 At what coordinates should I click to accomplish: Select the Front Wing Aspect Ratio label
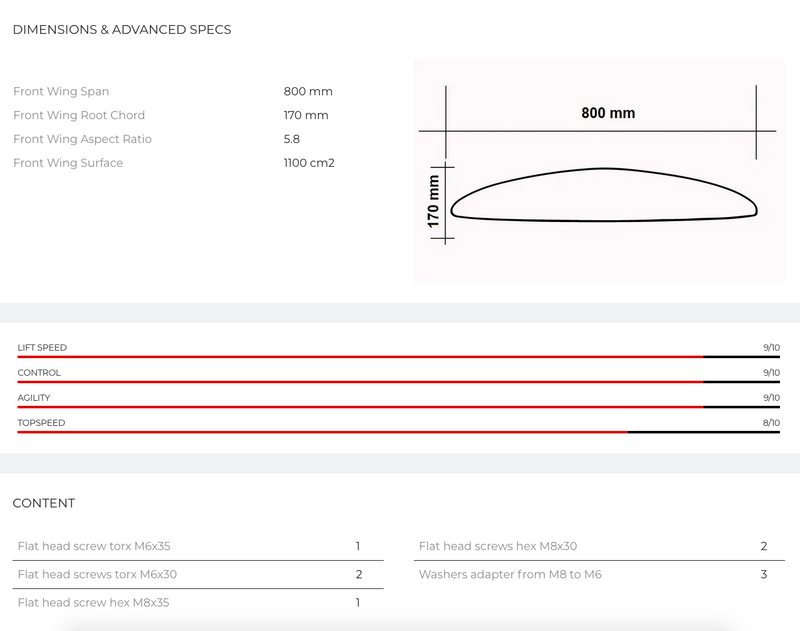click(x=82, y=139)
